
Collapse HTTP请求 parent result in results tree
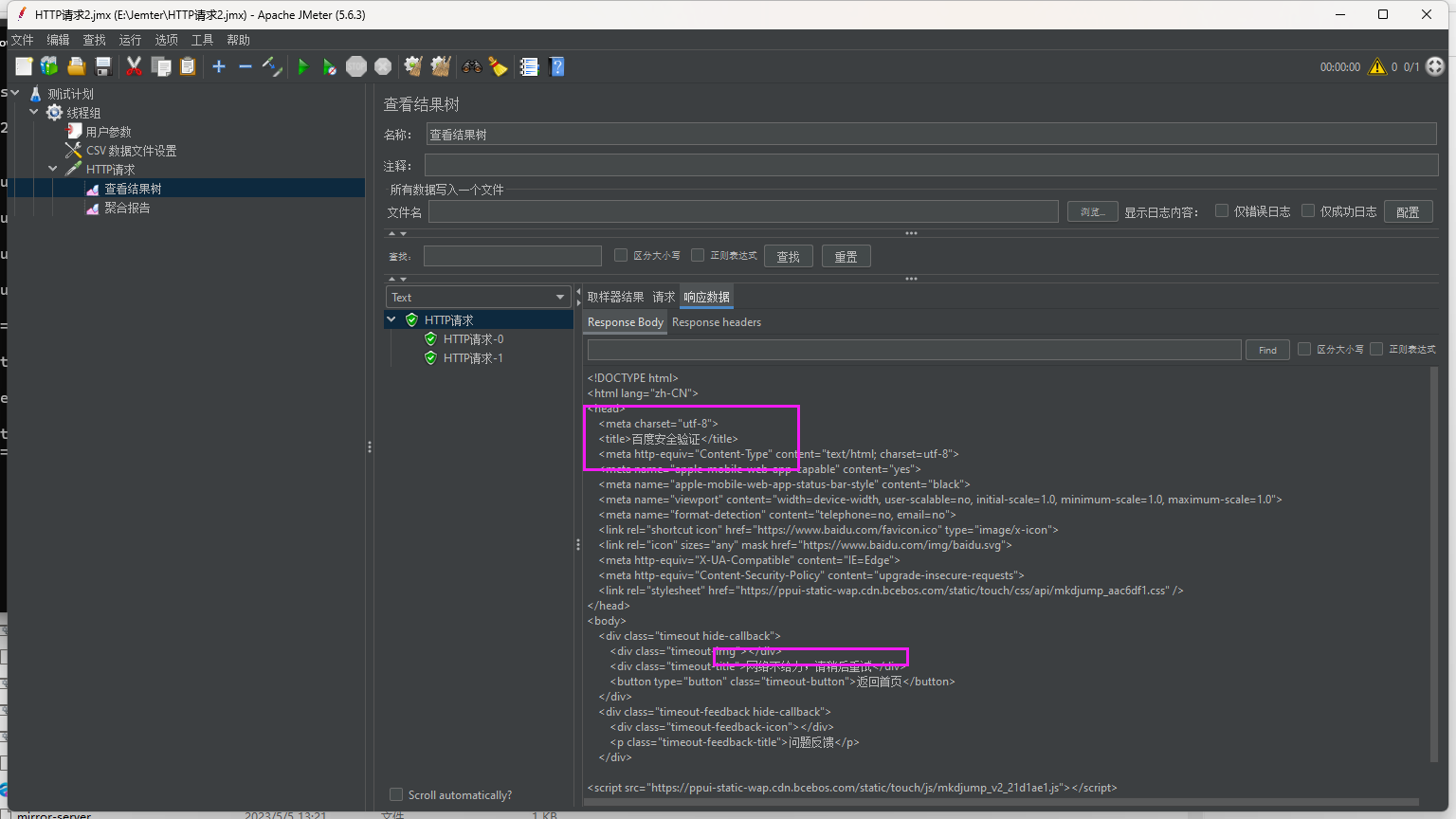click(x=391, y=319)
